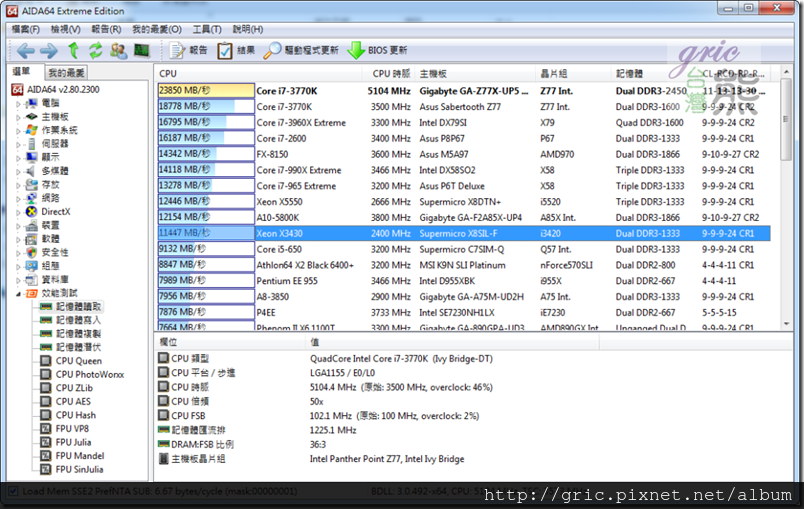The height and width of the screenshot is (509, 804).
Task: Select the Core i7-3960X Extreme result row
Action: [301, 123]
